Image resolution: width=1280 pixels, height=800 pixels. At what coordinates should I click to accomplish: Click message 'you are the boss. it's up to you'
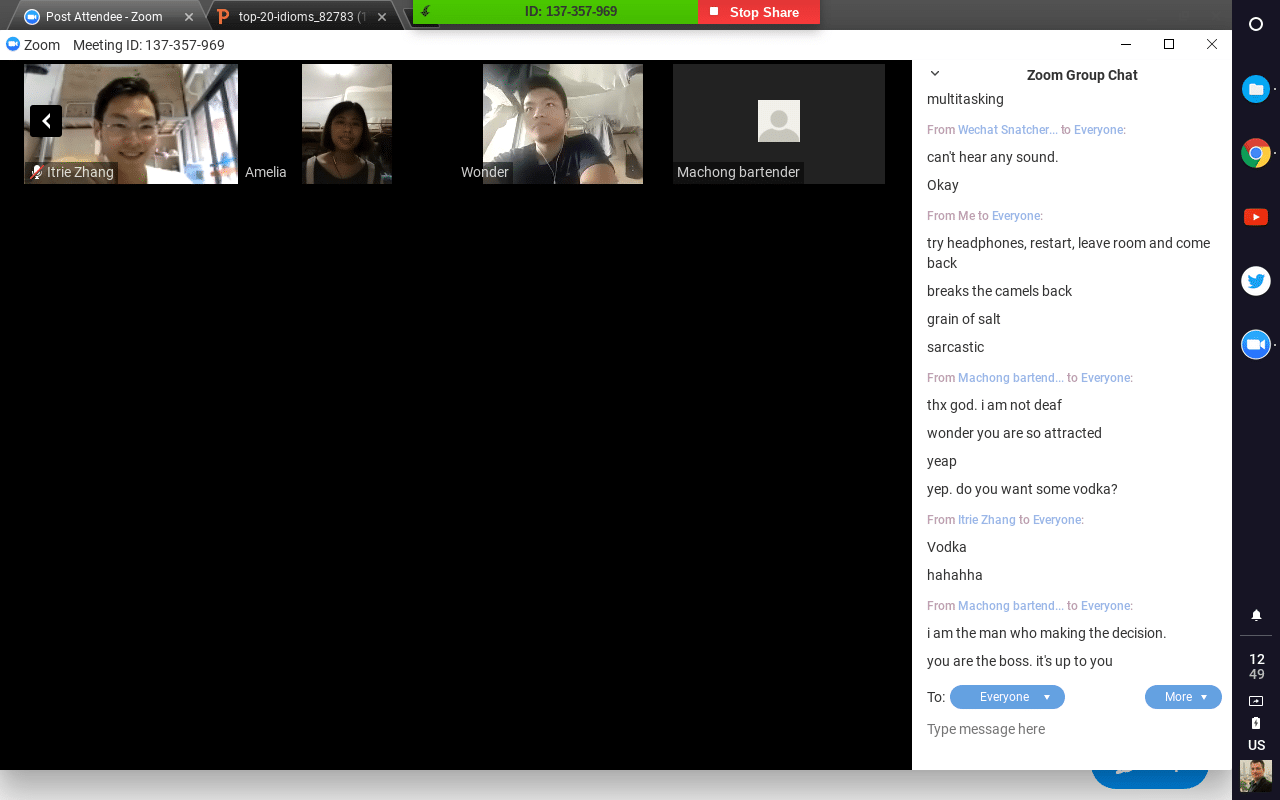[1020, 661]
